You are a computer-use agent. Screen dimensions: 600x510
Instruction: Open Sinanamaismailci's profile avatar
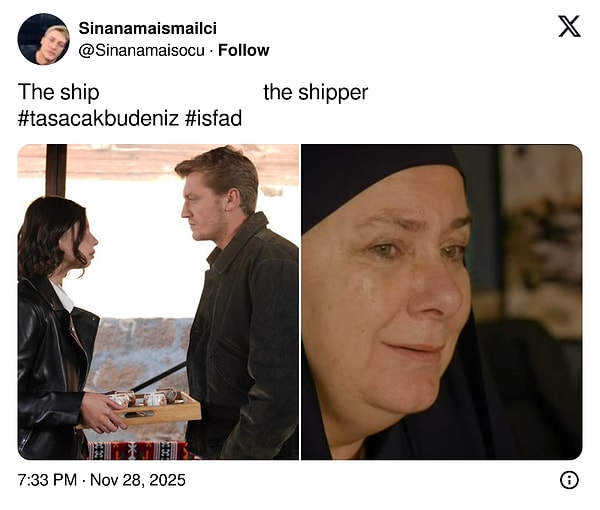pos(43,39)
